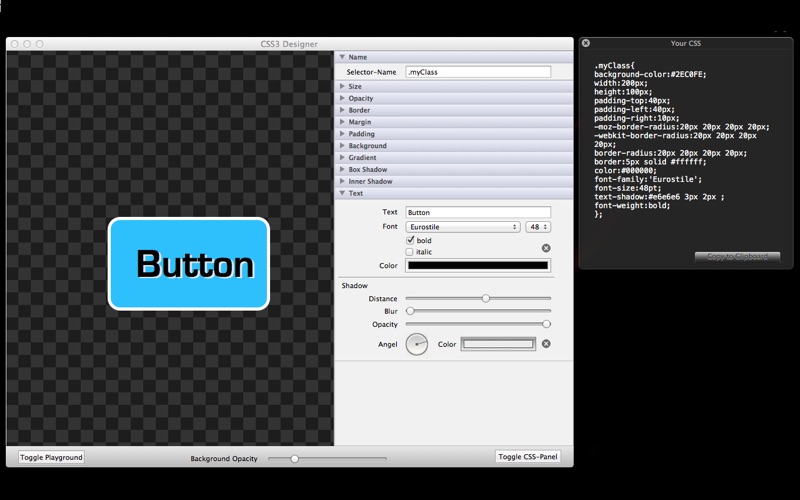Click the Selector-Name input field
800x500 pixels.
(478, 72)
